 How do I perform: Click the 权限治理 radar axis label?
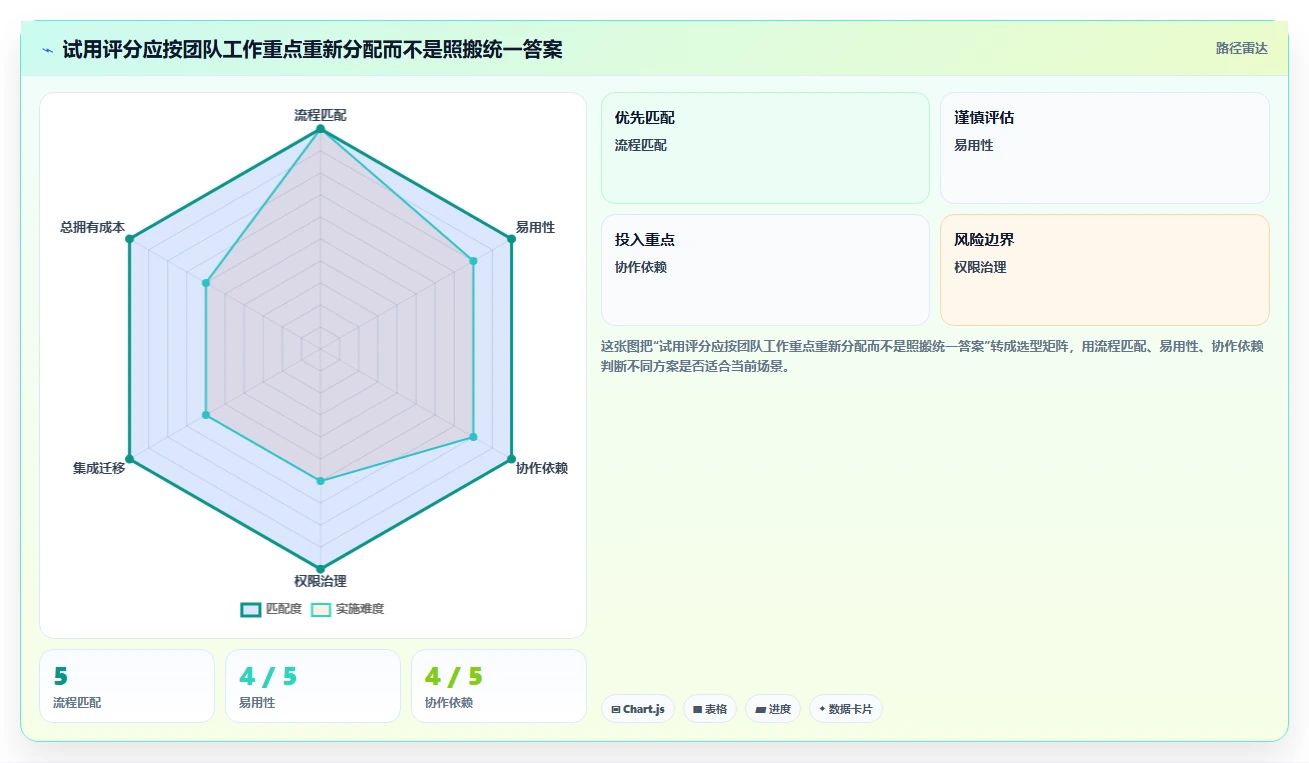click(320, 581)
